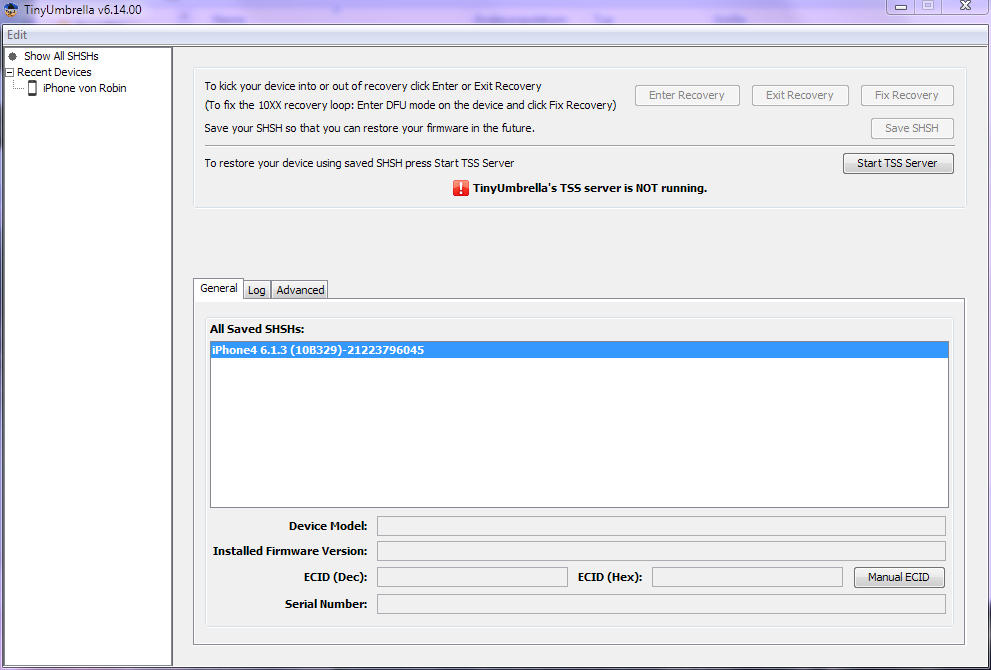Switch to the Log tab
This screenshot has height=670, width=991.
coord(257,290)
